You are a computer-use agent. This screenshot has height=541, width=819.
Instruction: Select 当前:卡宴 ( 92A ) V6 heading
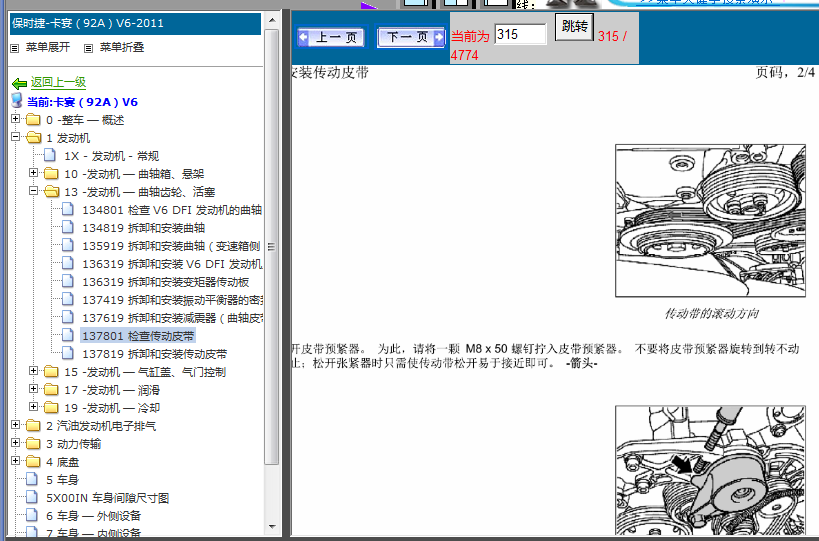[x=83, y=102]
